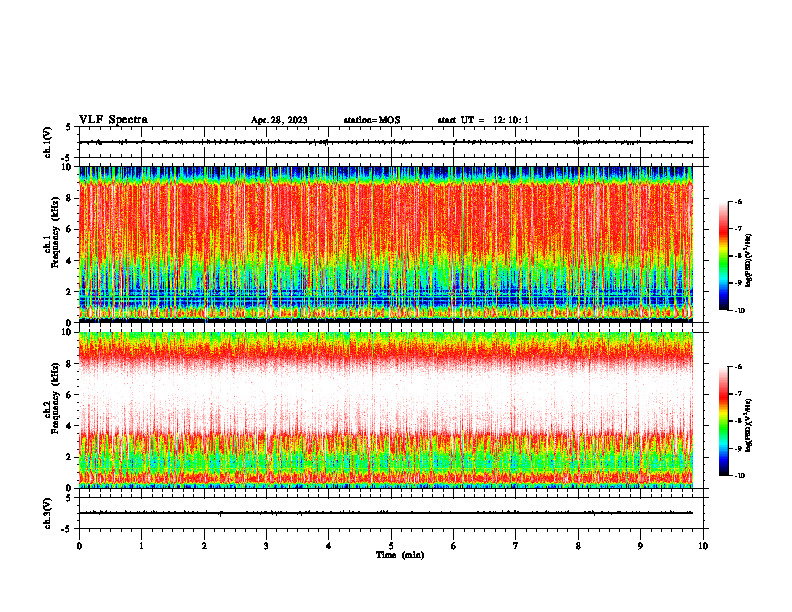Click the "ch.1(V)" waveform axis label

click(47, 142)
